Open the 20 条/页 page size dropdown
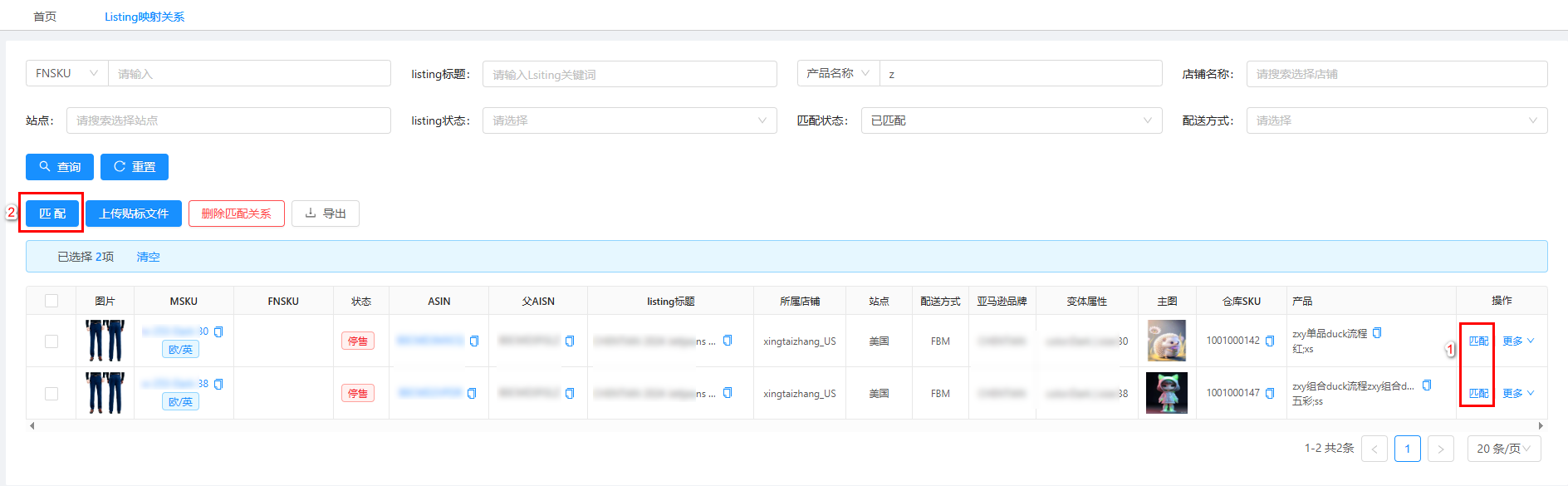Screen dimensions: 1568x486 [1503, 449]
